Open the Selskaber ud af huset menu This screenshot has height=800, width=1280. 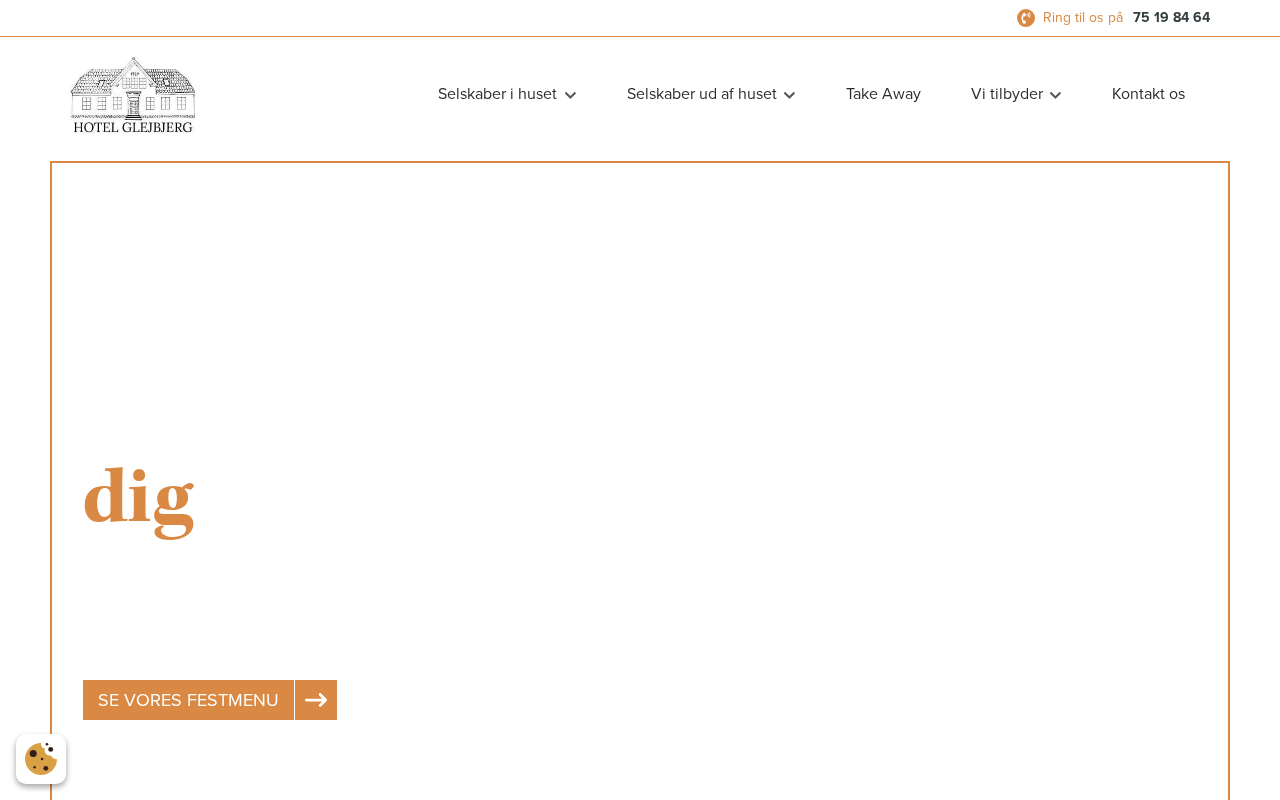pos(702,94)
